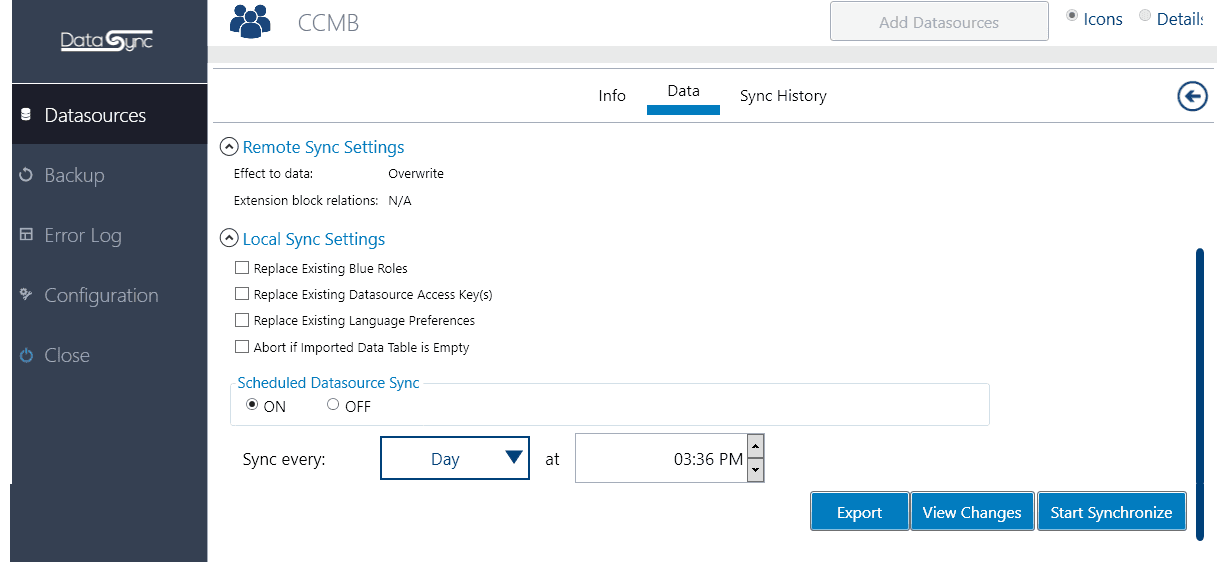The width and height of the screenshot is (1217, 572).
Task: Select Close in sidebar
Action: coord(109,355)
